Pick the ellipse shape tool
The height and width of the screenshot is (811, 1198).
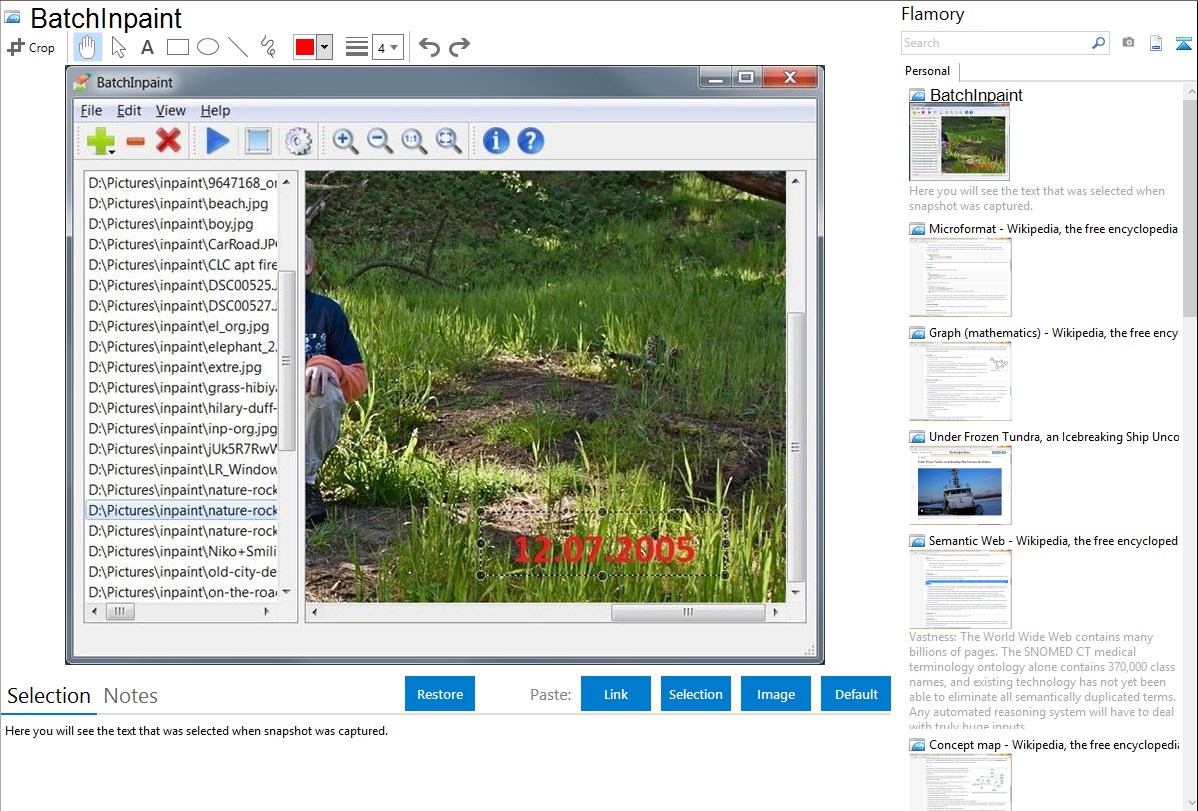tap(207, 47)
